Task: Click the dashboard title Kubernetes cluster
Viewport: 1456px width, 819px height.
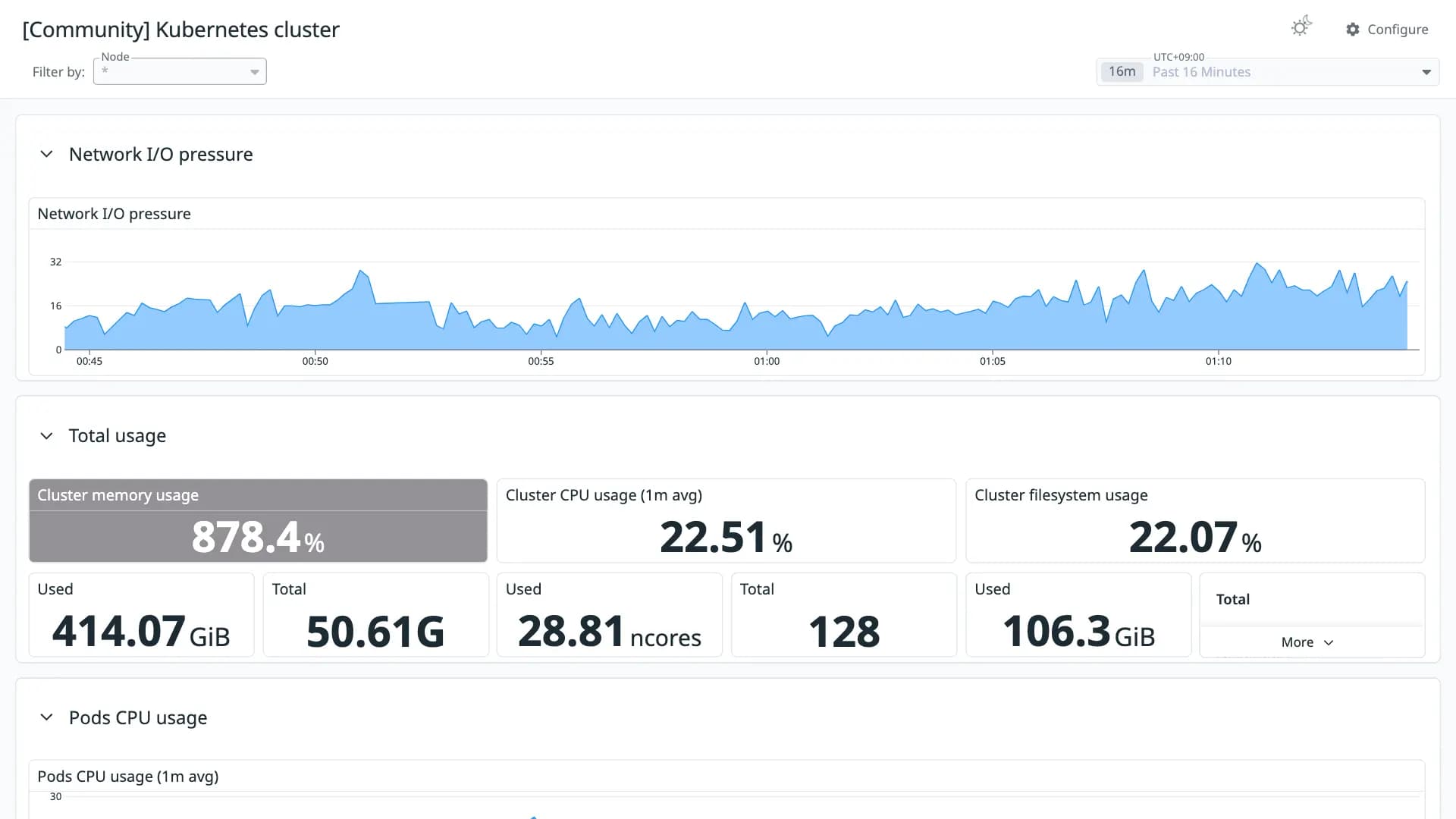Action: [180, 30]
